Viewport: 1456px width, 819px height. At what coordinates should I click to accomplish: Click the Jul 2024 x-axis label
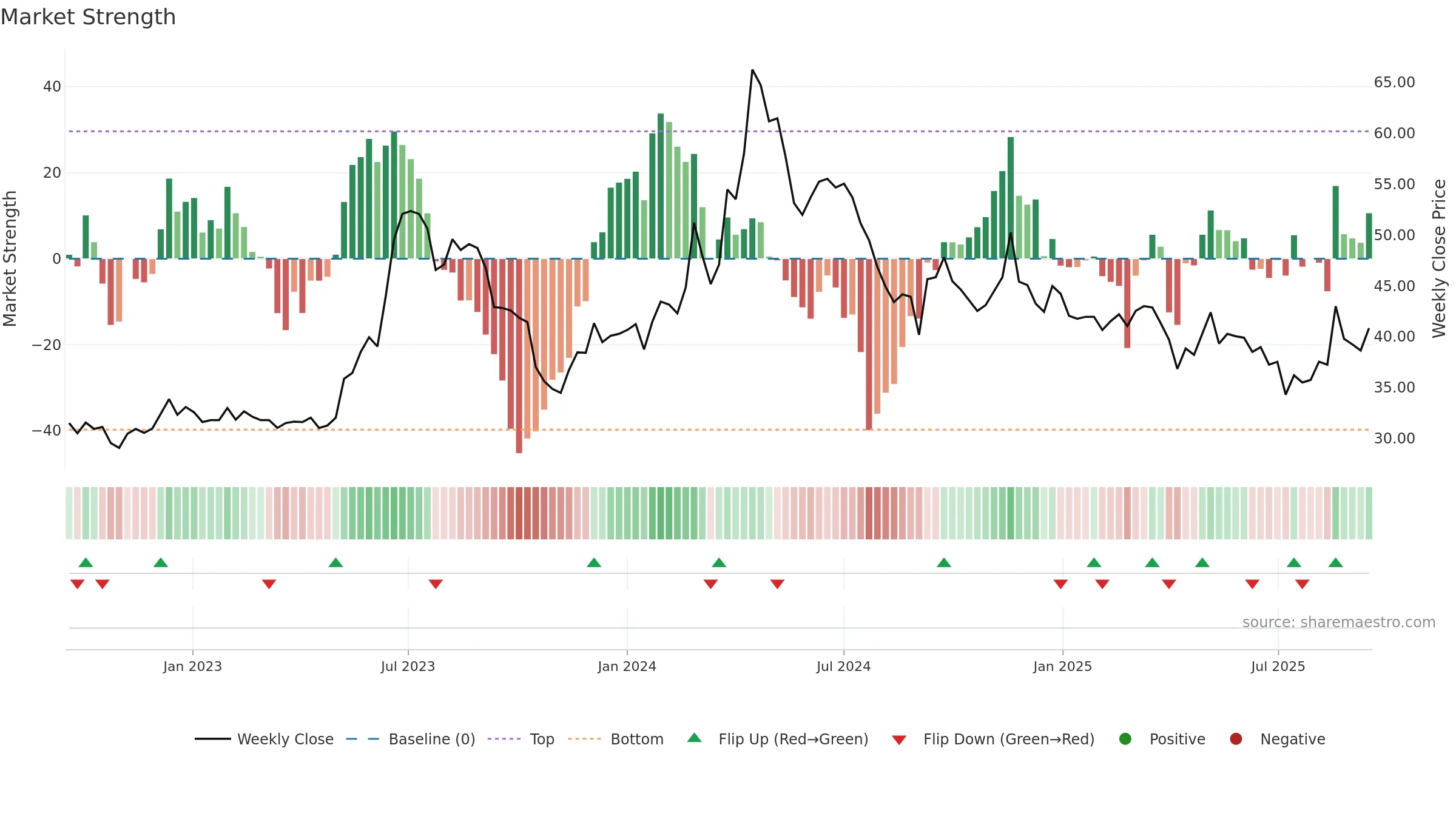[x=843, y=666]
